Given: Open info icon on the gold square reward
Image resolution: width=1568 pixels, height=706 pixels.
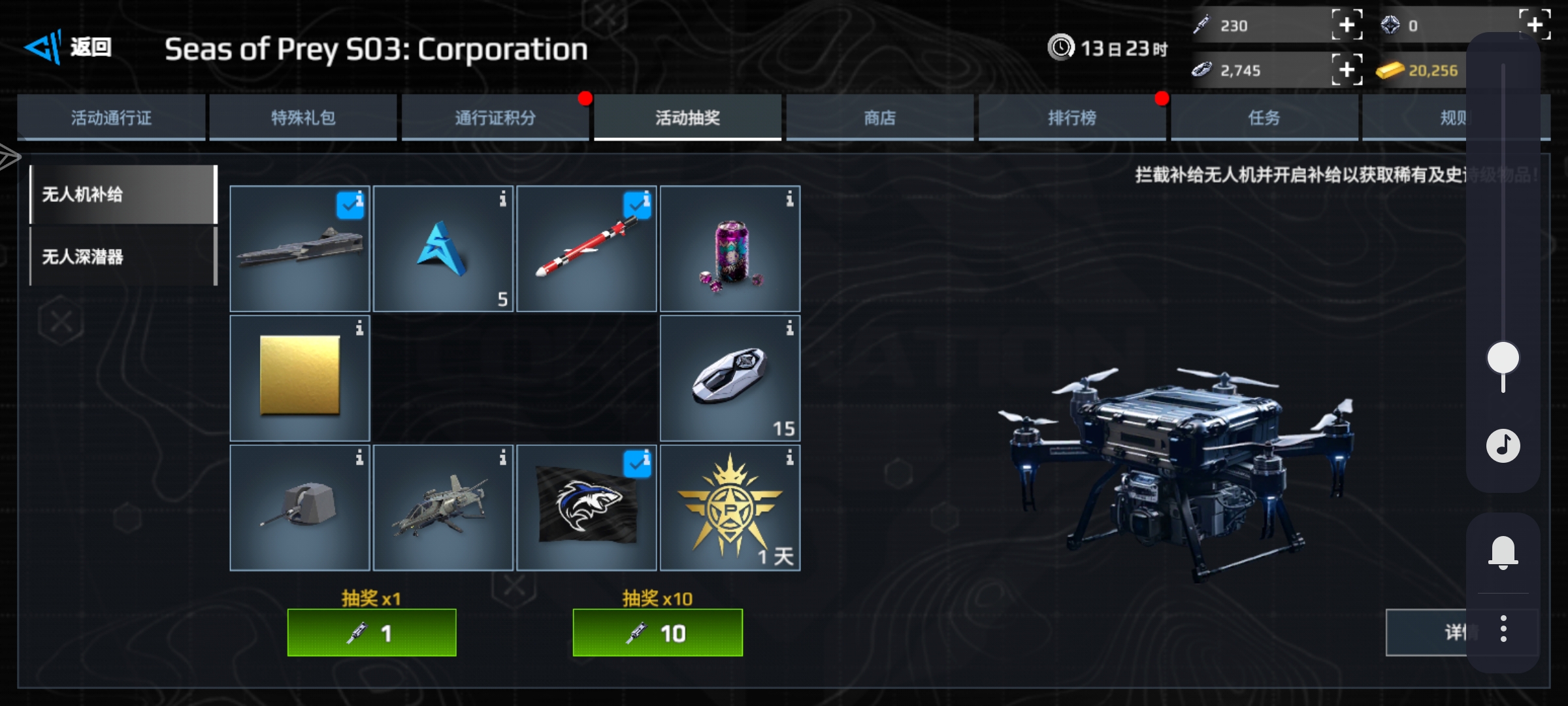Looking at the screenshot, I should coord(359,328).
